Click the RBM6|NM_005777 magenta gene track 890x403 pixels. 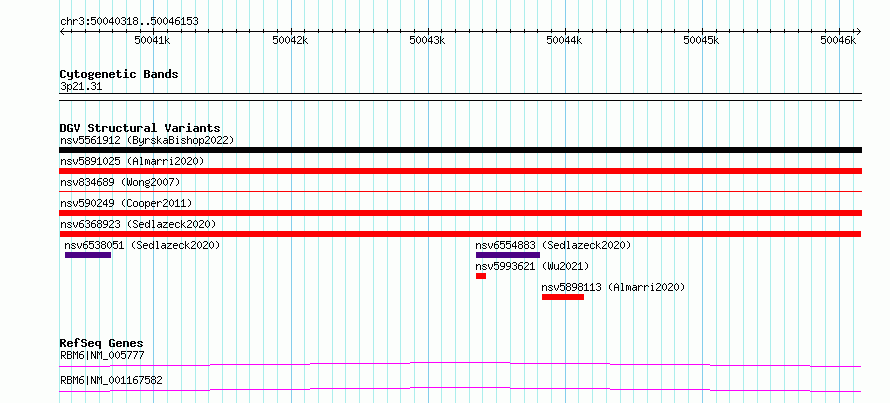tap(460, 364)
